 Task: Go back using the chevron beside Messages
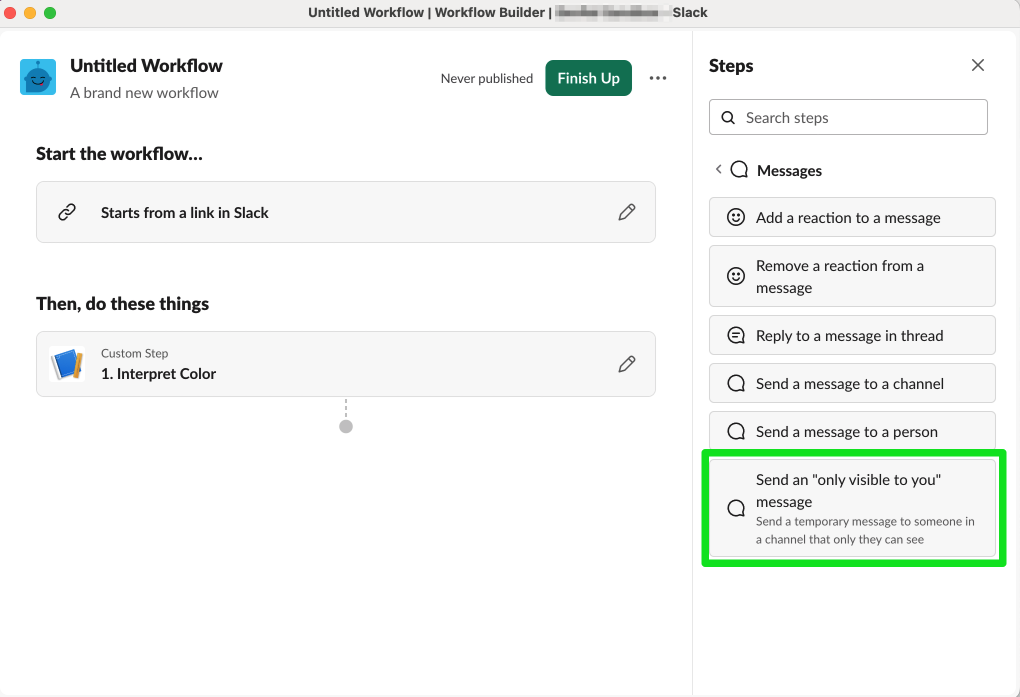click(718, 170)
